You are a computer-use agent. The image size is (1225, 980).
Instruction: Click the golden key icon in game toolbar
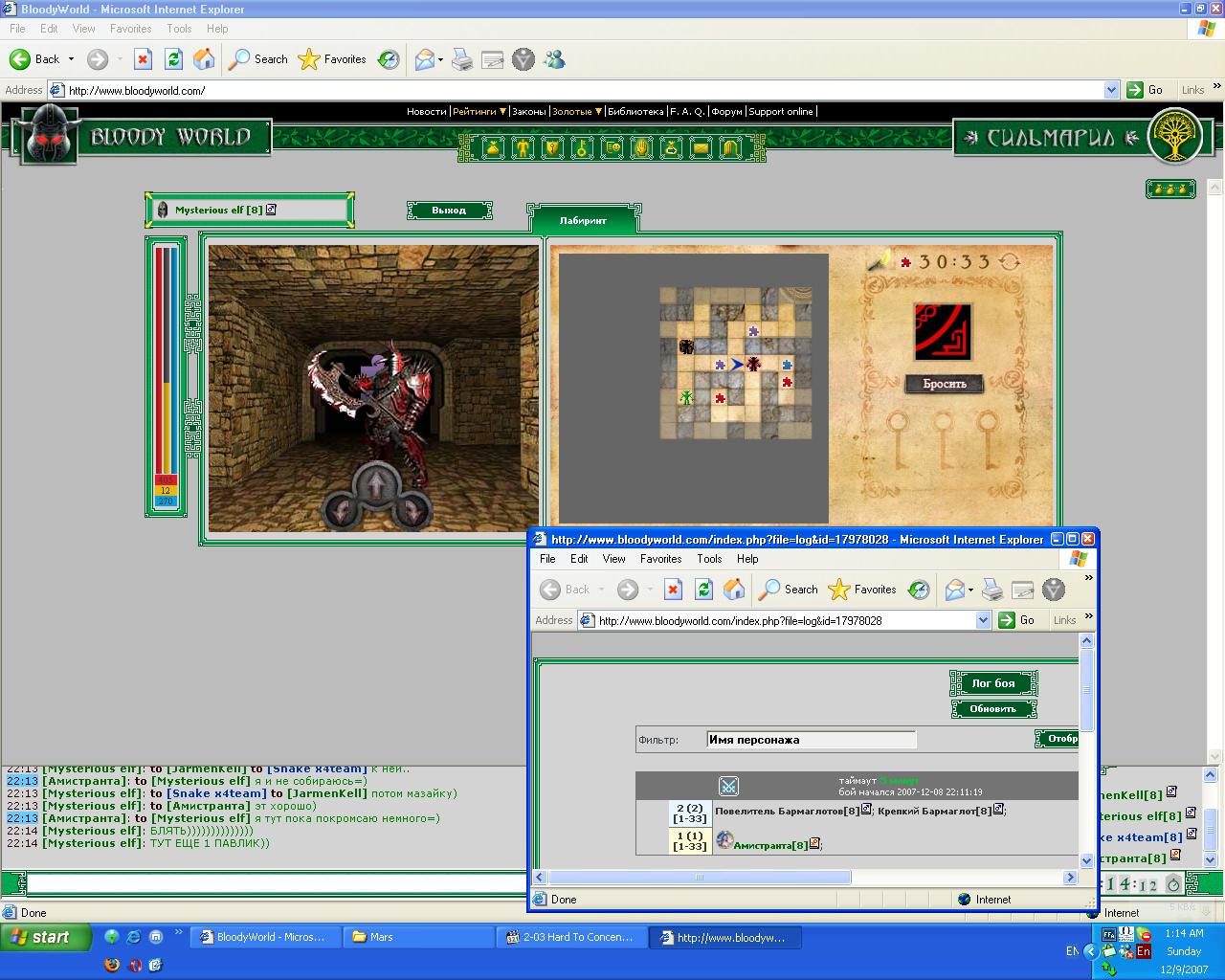(582, 147)
